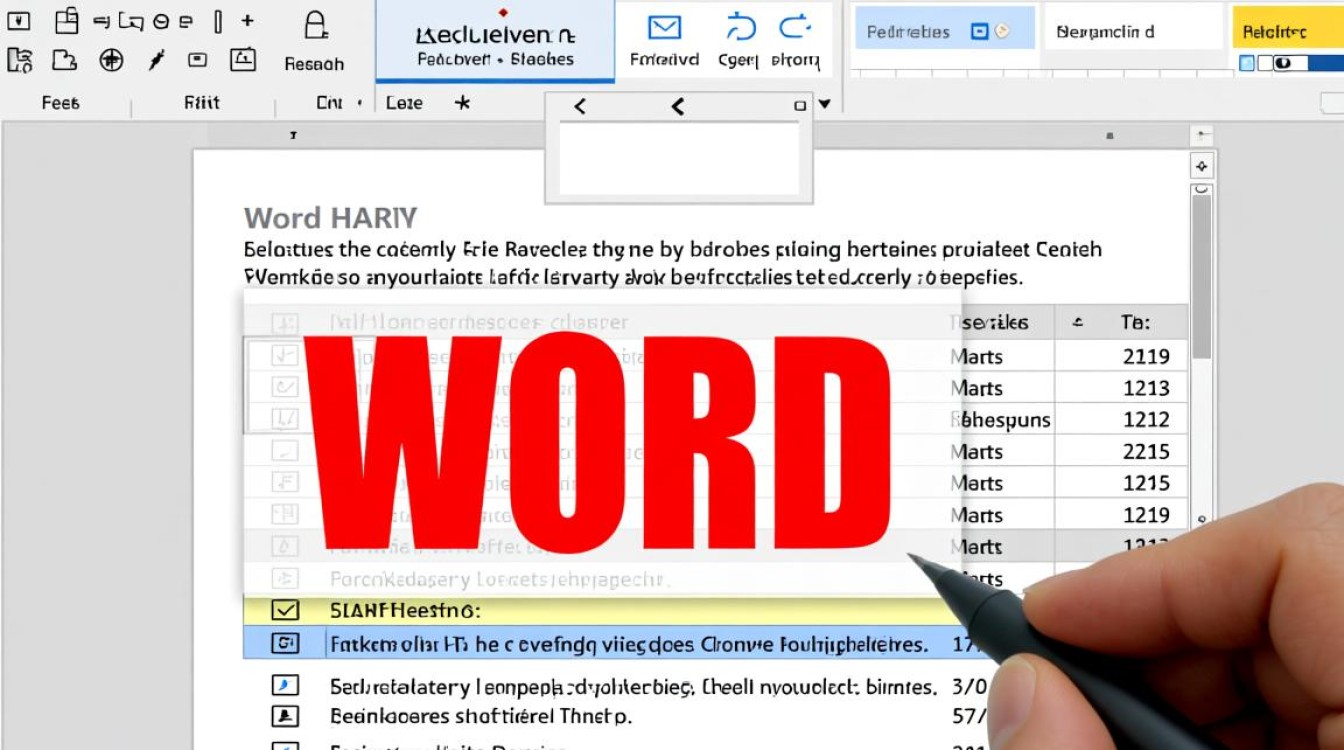Click the redo arrow icon labeled plrorq

coord(795,26)
